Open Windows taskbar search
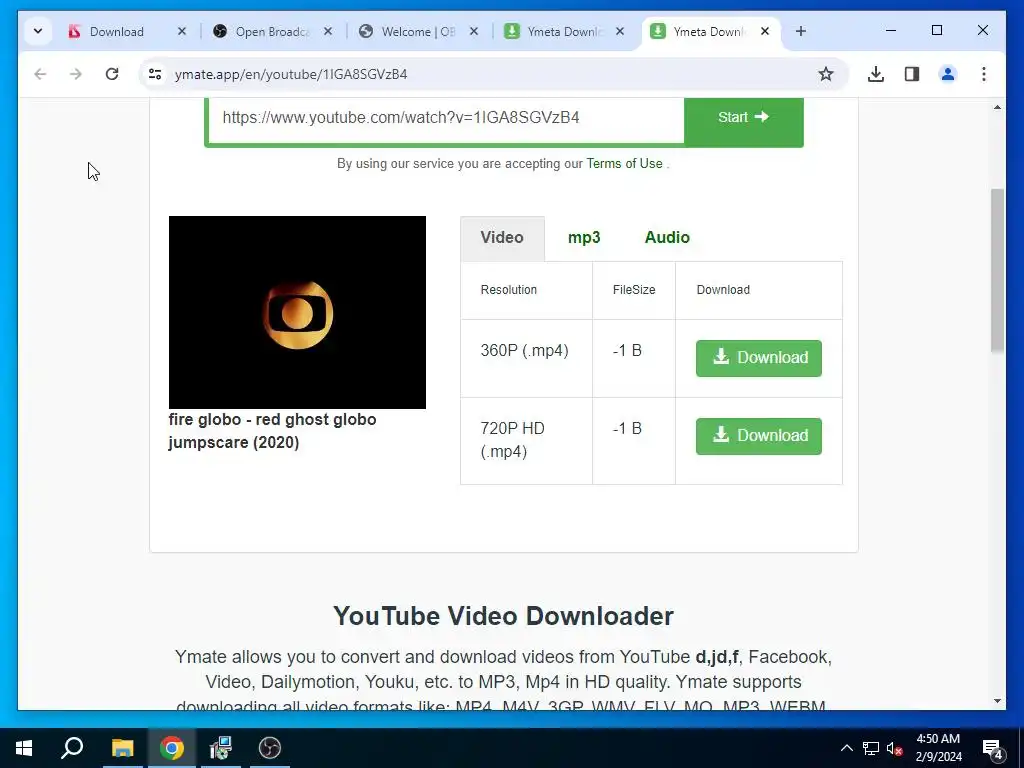 (72, 748)
